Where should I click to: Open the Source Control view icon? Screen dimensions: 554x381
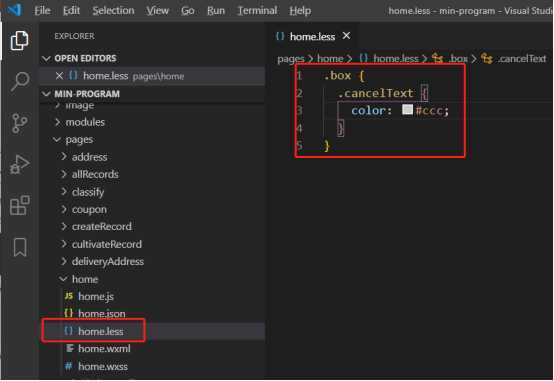pos(19,123)
